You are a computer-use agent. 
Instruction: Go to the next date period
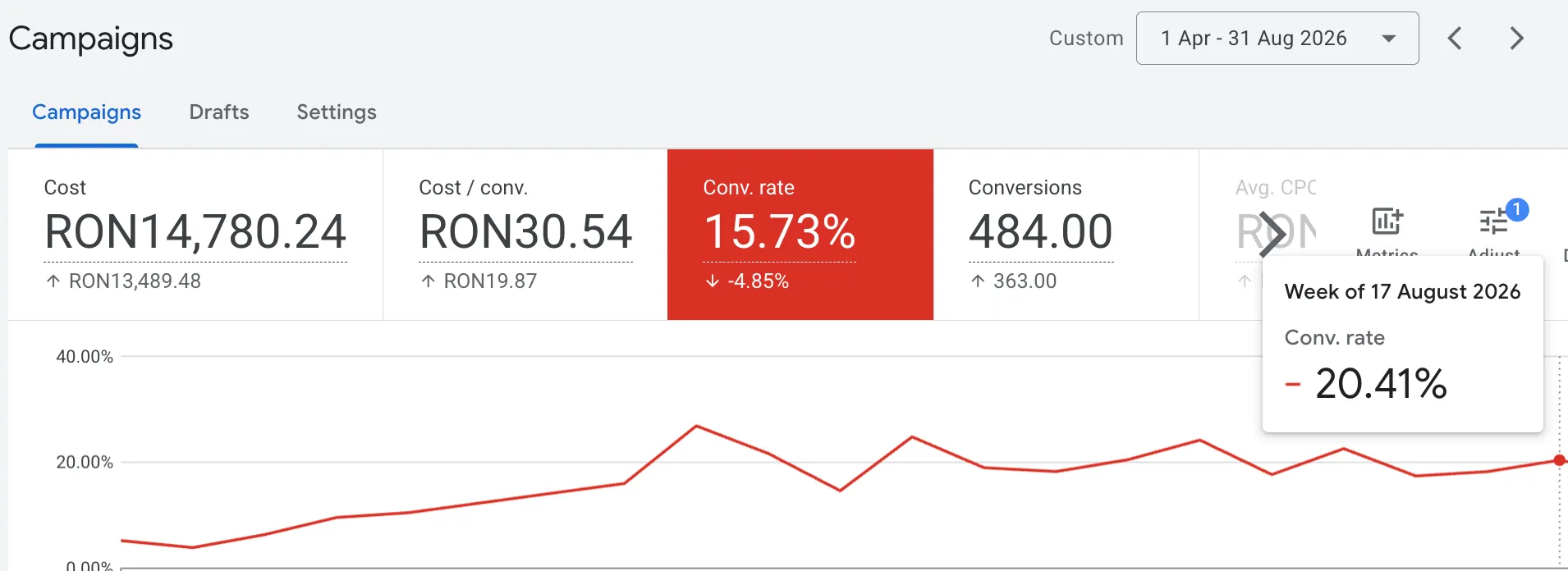pyautogui.click(x=1517, y=39)
